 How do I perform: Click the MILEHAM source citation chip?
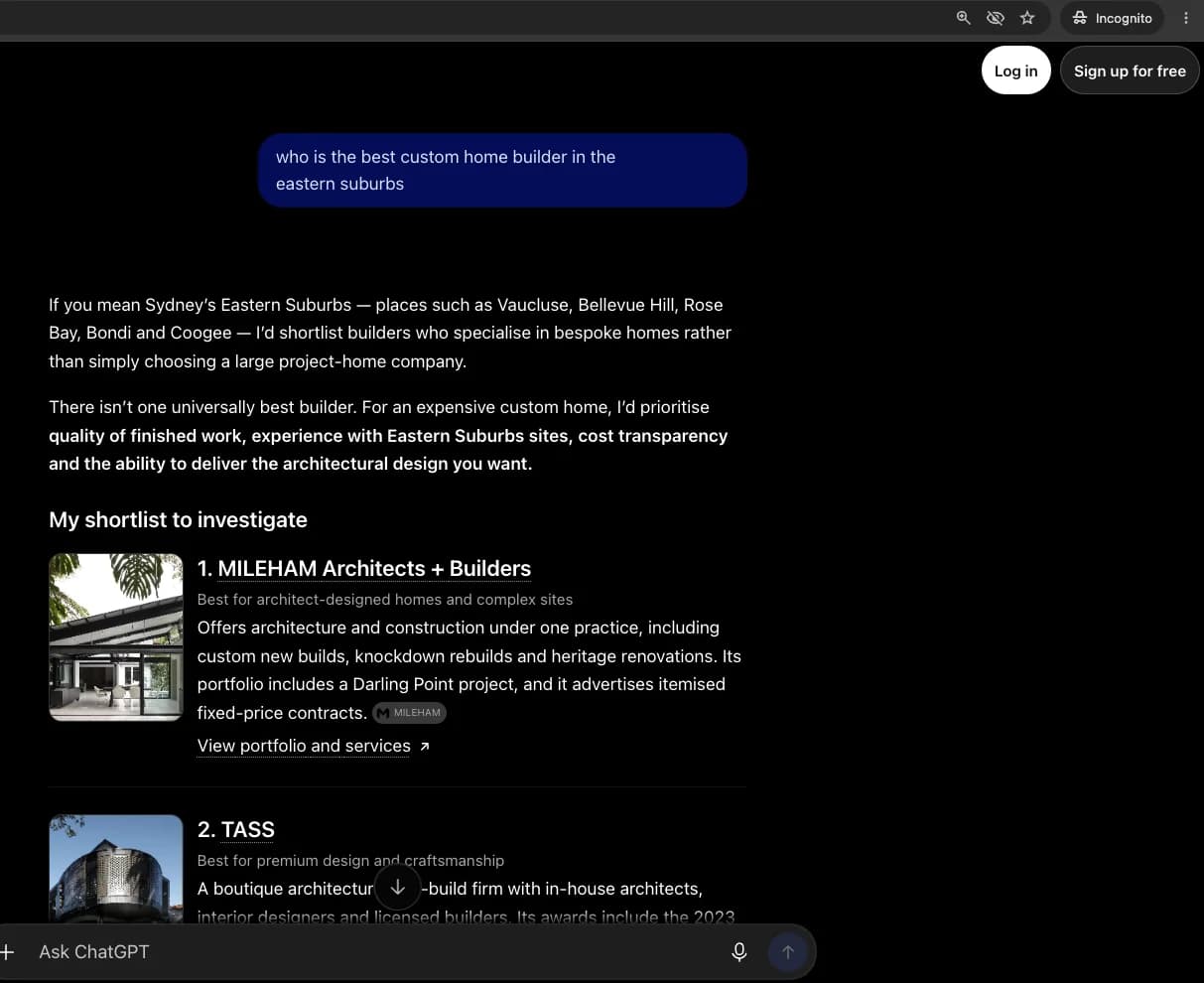tap(409, 713)
